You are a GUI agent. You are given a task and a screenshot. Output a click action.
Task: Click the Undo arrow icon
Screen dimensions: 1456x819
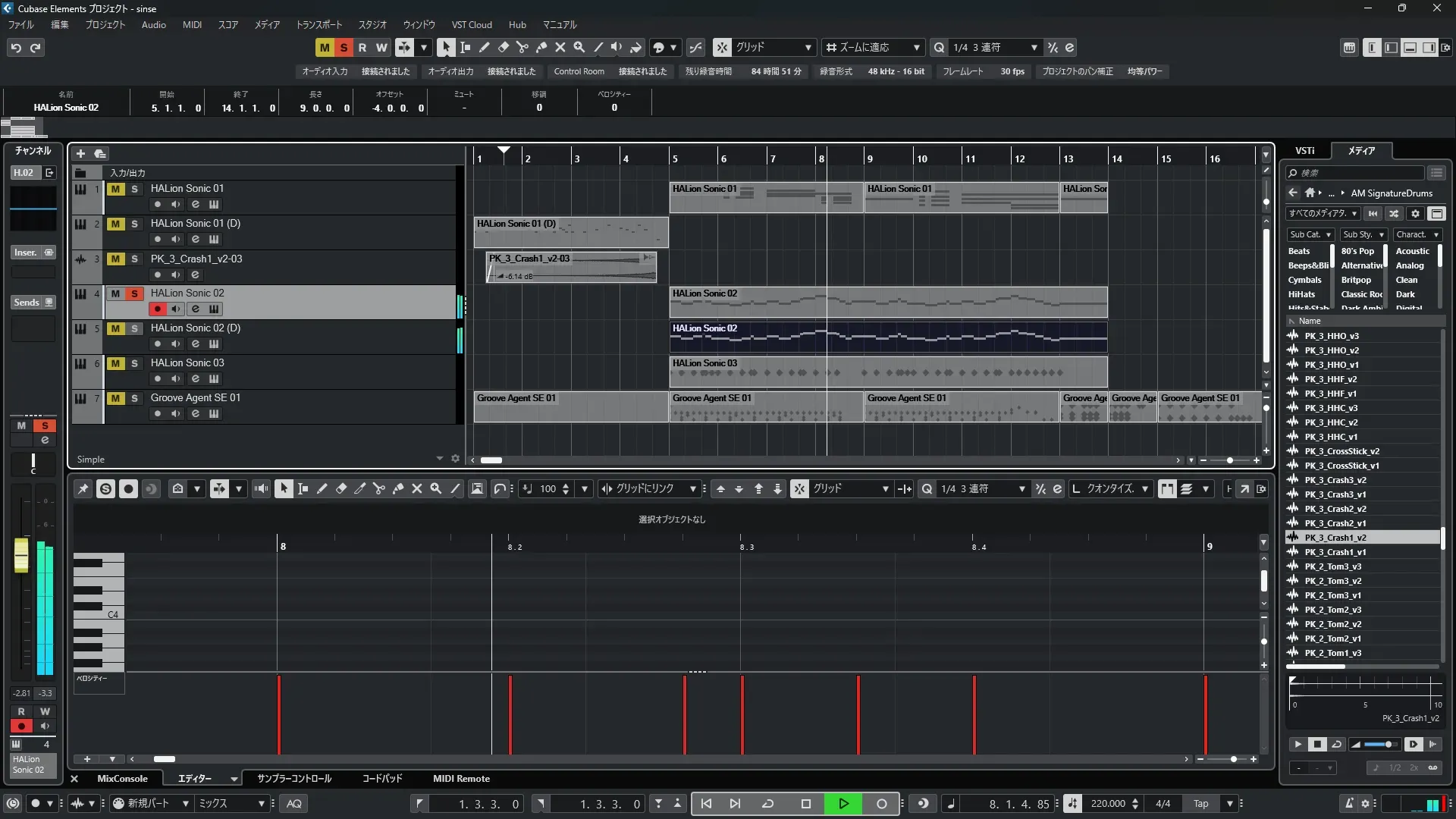16,47
